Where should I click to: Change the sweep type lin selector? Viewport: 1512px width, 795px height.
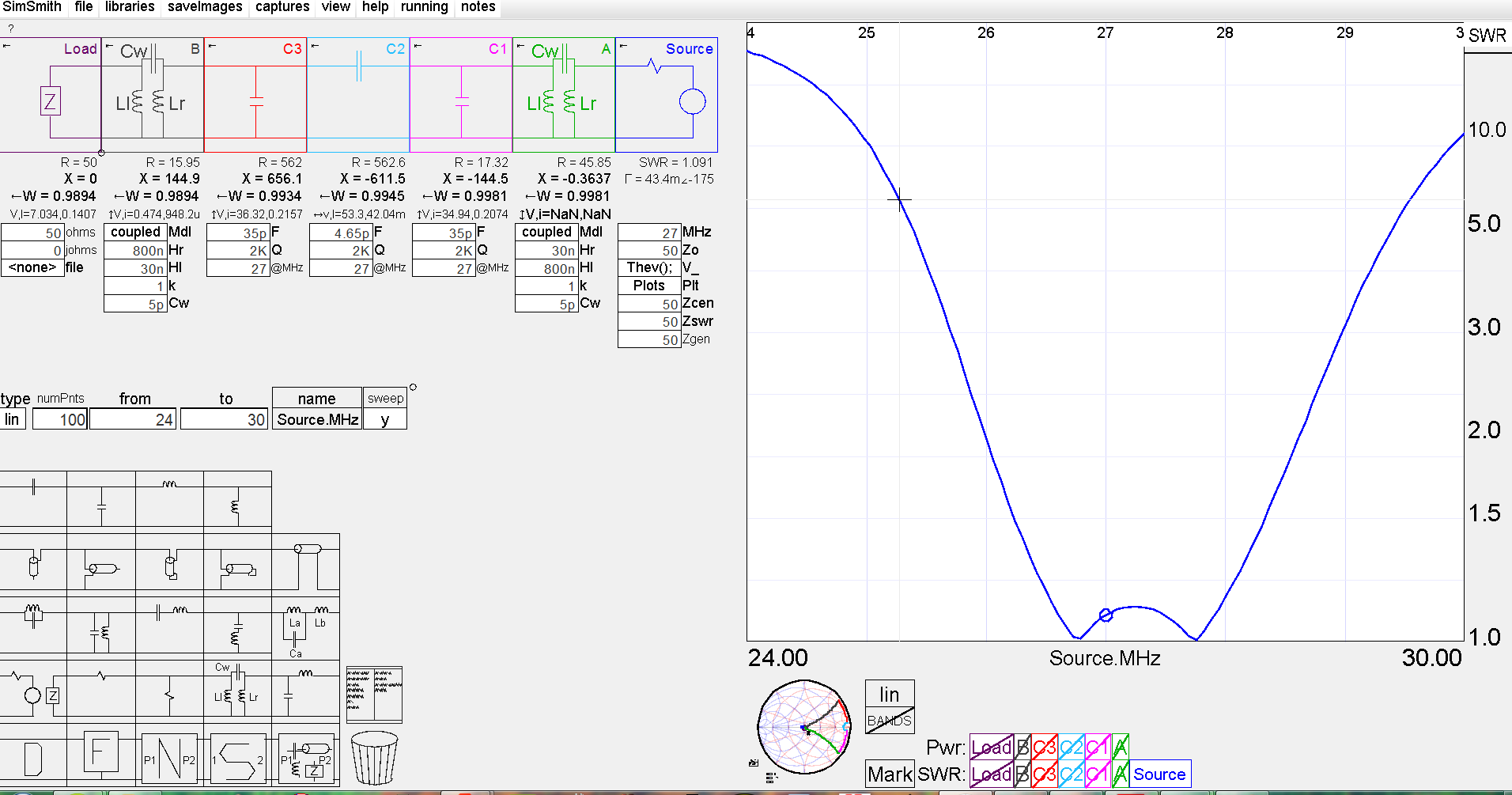coord(13,419)
